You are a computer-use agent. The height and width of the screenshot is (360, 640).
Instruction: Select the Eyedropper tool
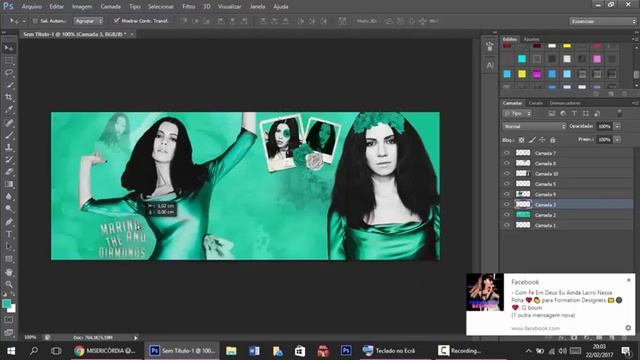click(x=9, y=110)
